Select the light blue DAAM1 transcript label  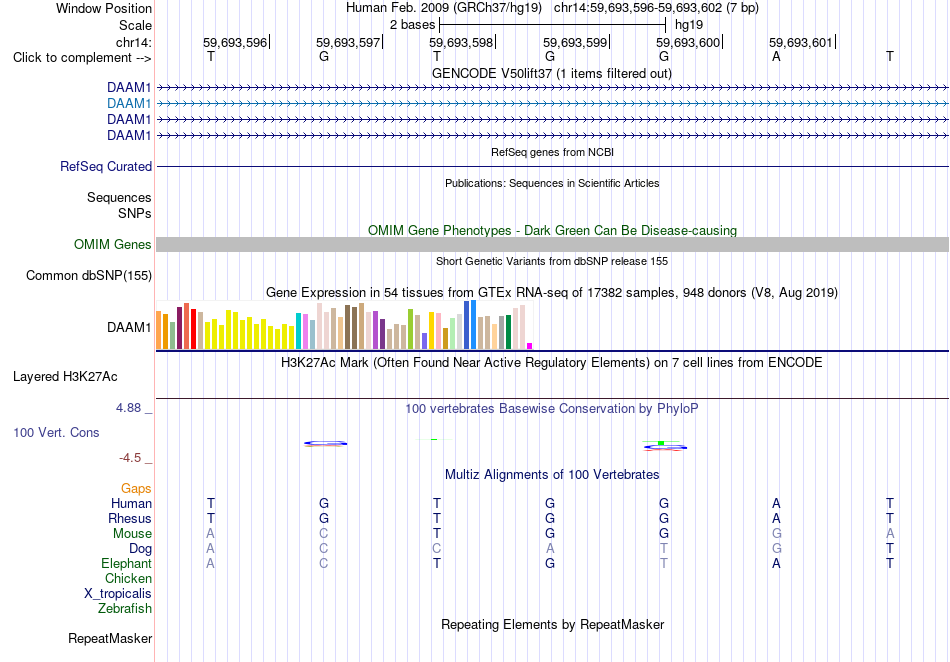(x=129, y=104)
